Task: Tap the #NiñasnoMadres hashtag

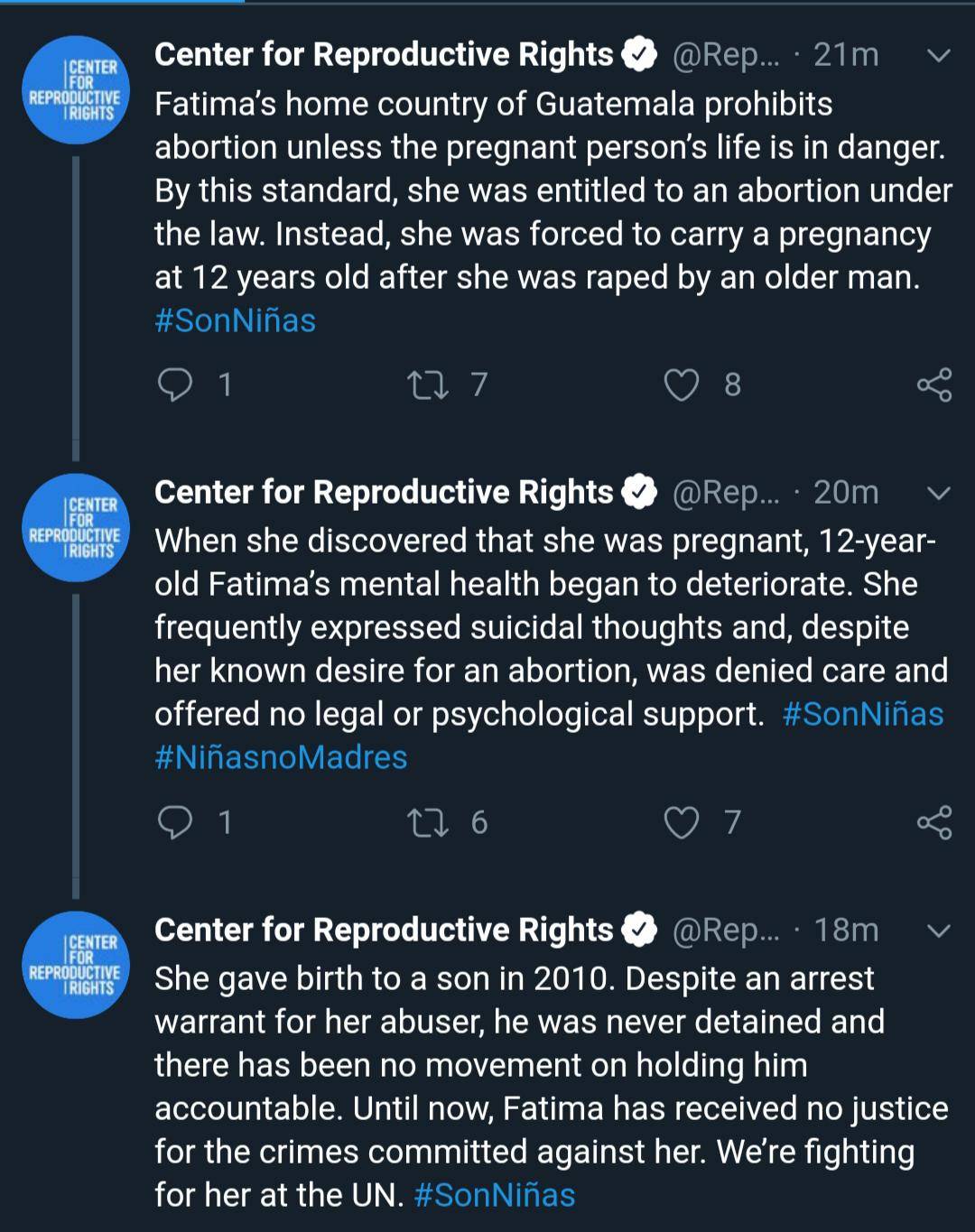Action: coord(281,757)
